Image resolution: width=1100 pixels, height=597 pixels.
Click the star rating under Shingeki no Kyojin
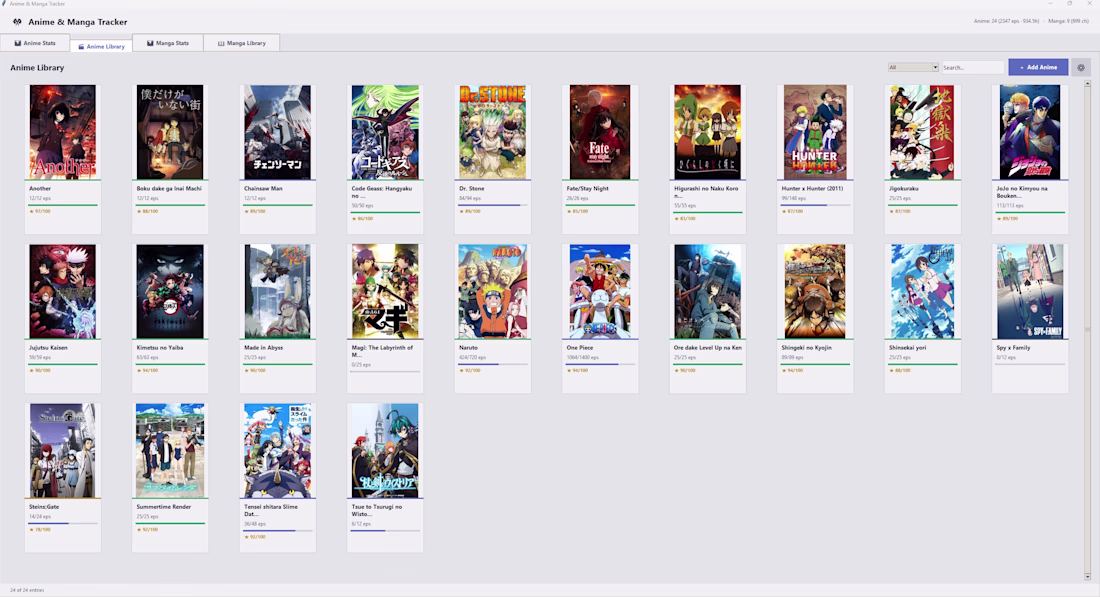tap(793, 370)
